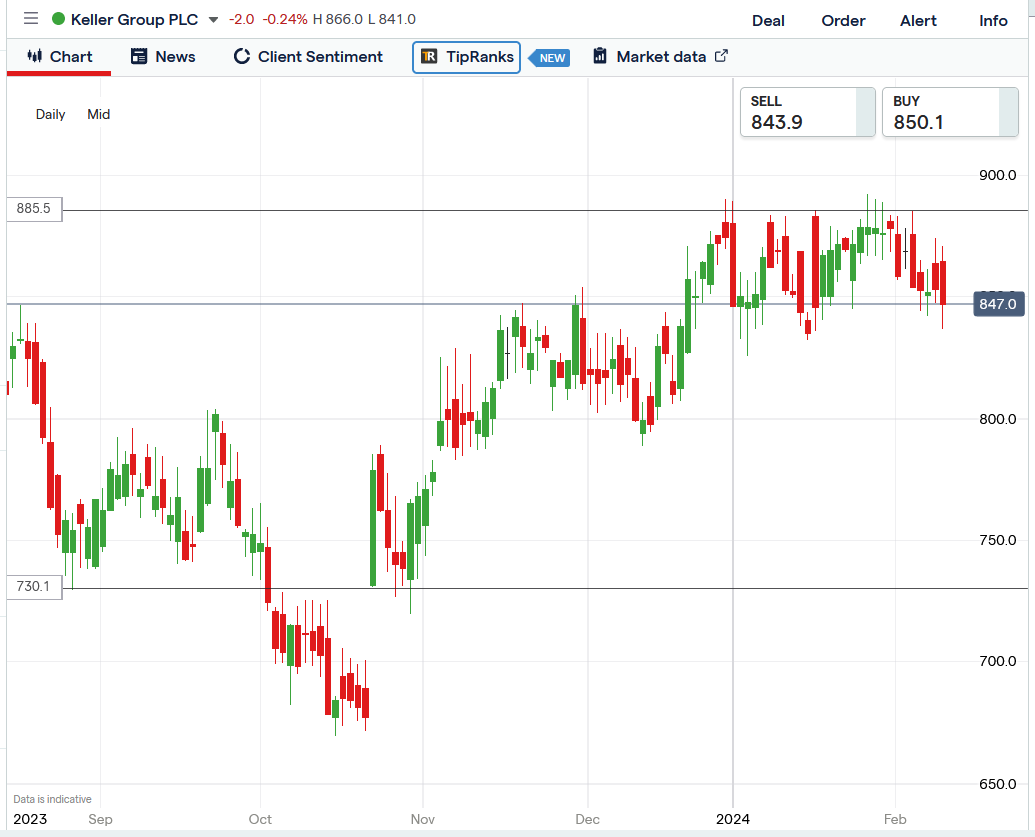The image size is (1035, 837).
Task: Click the News tab icon
Action: coord(139,56)
